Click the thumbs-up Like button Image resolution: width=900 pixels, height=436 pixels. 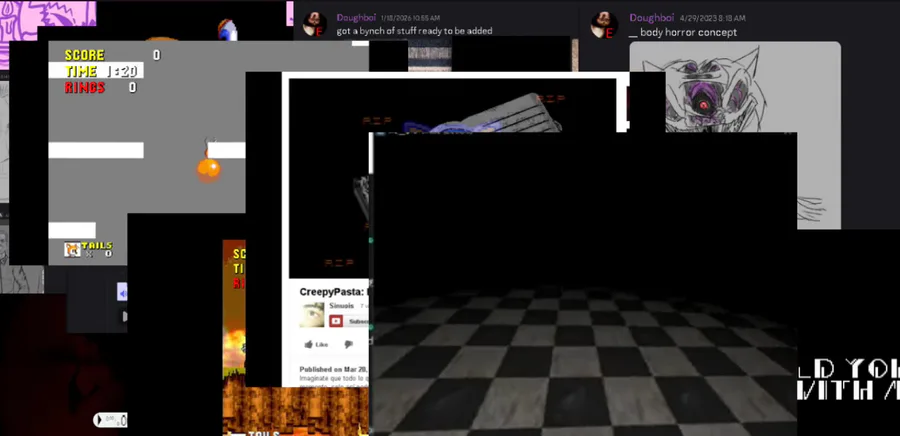pos(316,344)
